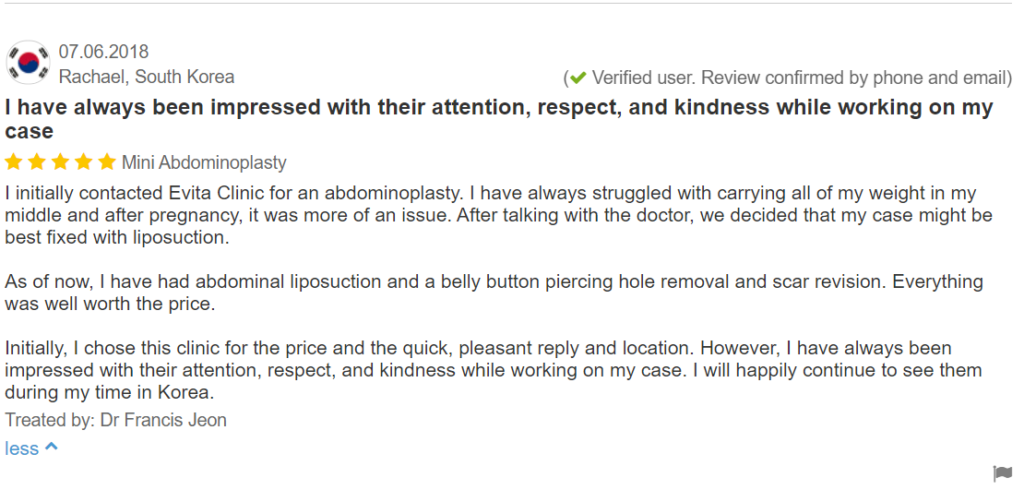Click the paragraph about abdominal liposuction
The width and height of the screenshot is (1024, 490).
(x=494, y=293)
